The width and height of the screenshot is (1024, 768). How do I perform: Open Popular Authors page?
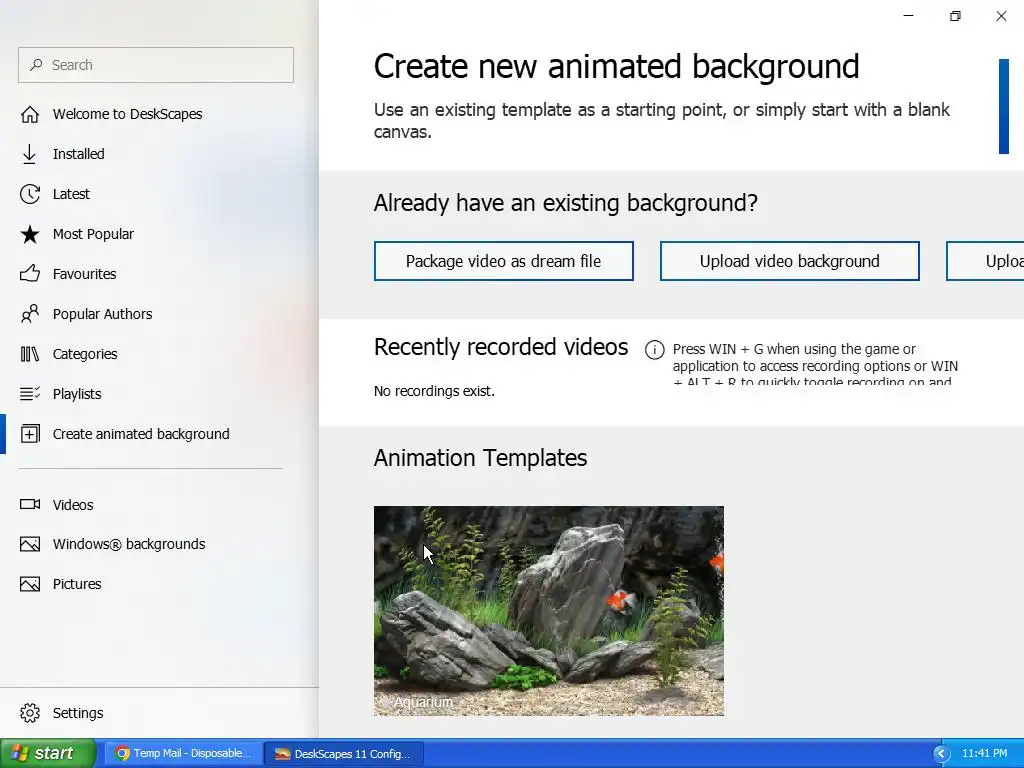point(103,314)
